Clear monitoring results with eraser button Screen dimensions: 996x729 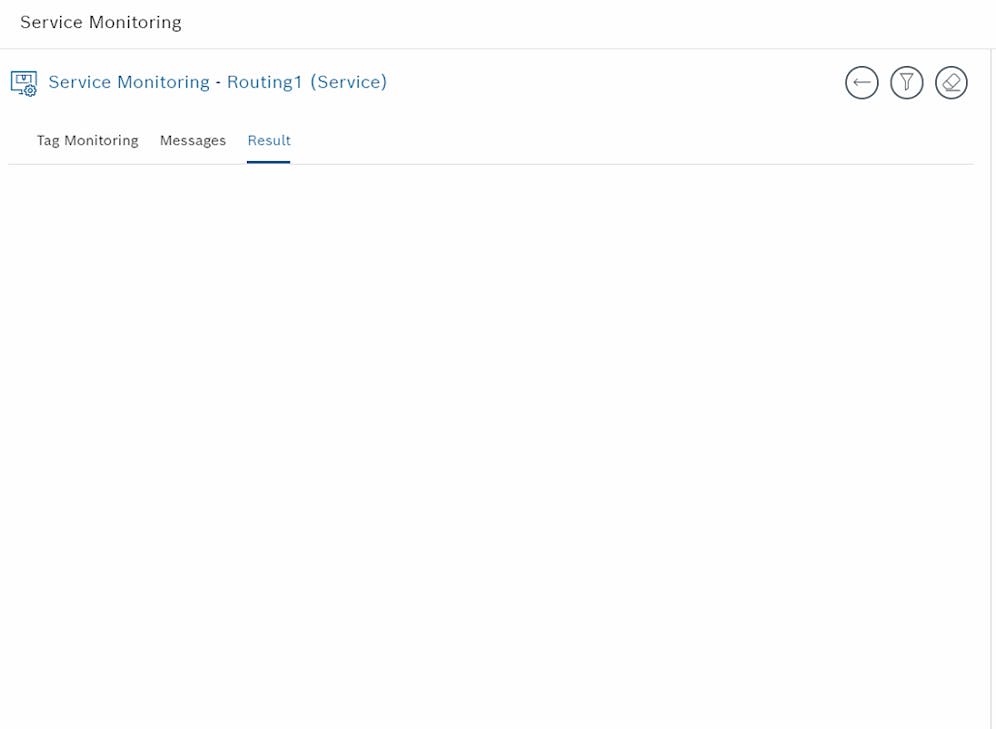pos(951,83)
